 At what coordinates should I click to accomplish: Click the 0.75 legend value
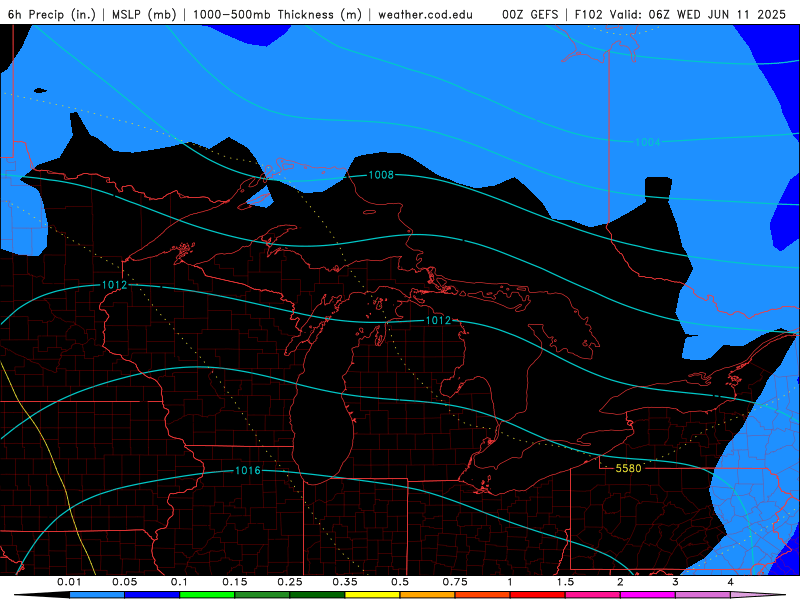455,582
